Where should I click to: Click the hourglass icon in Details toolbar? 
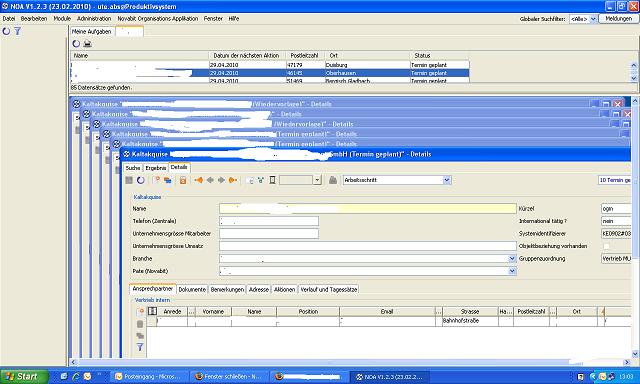[272, 180]
